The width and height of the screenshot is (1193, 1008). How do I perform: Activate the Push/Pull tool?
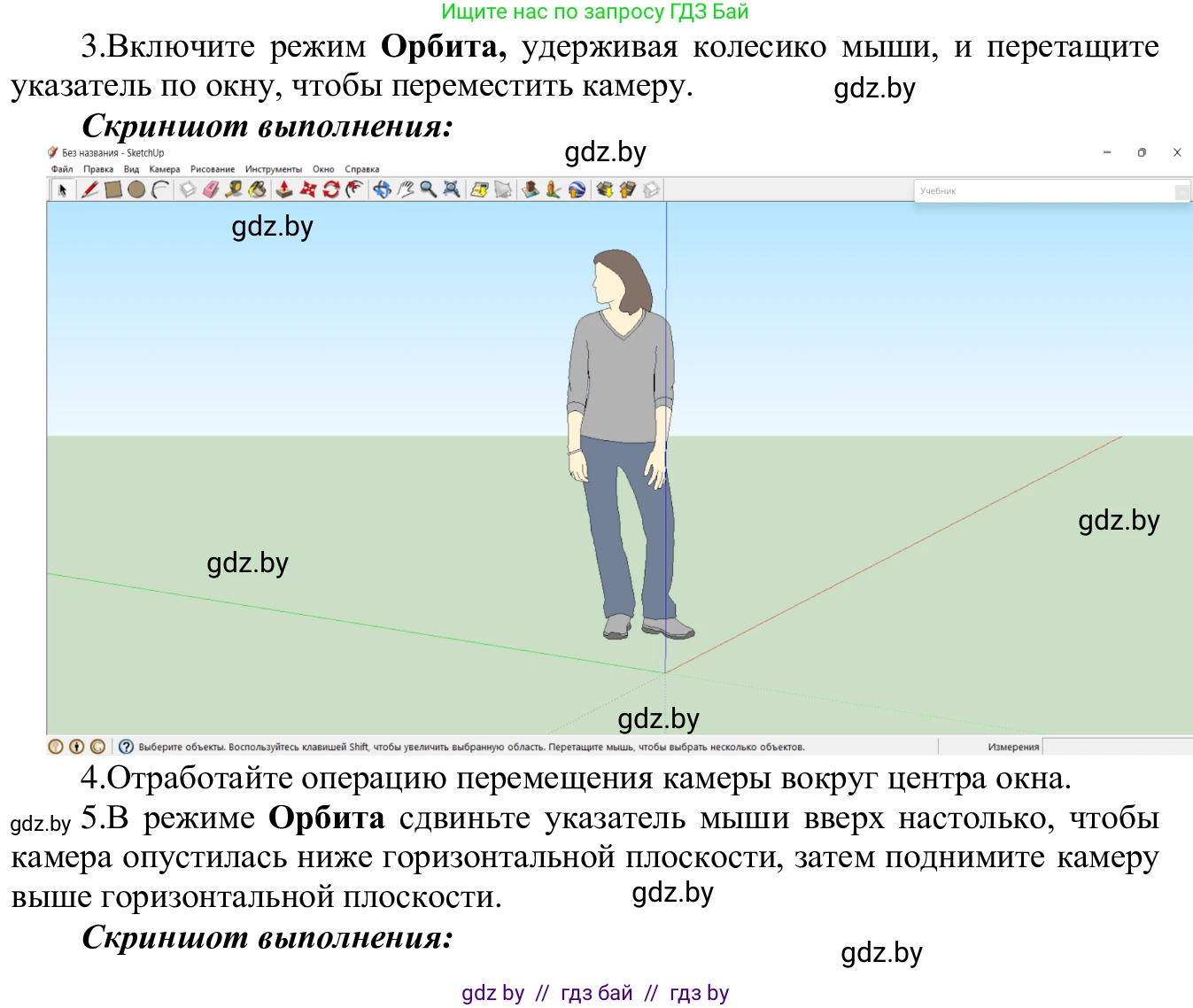[284, 190]
